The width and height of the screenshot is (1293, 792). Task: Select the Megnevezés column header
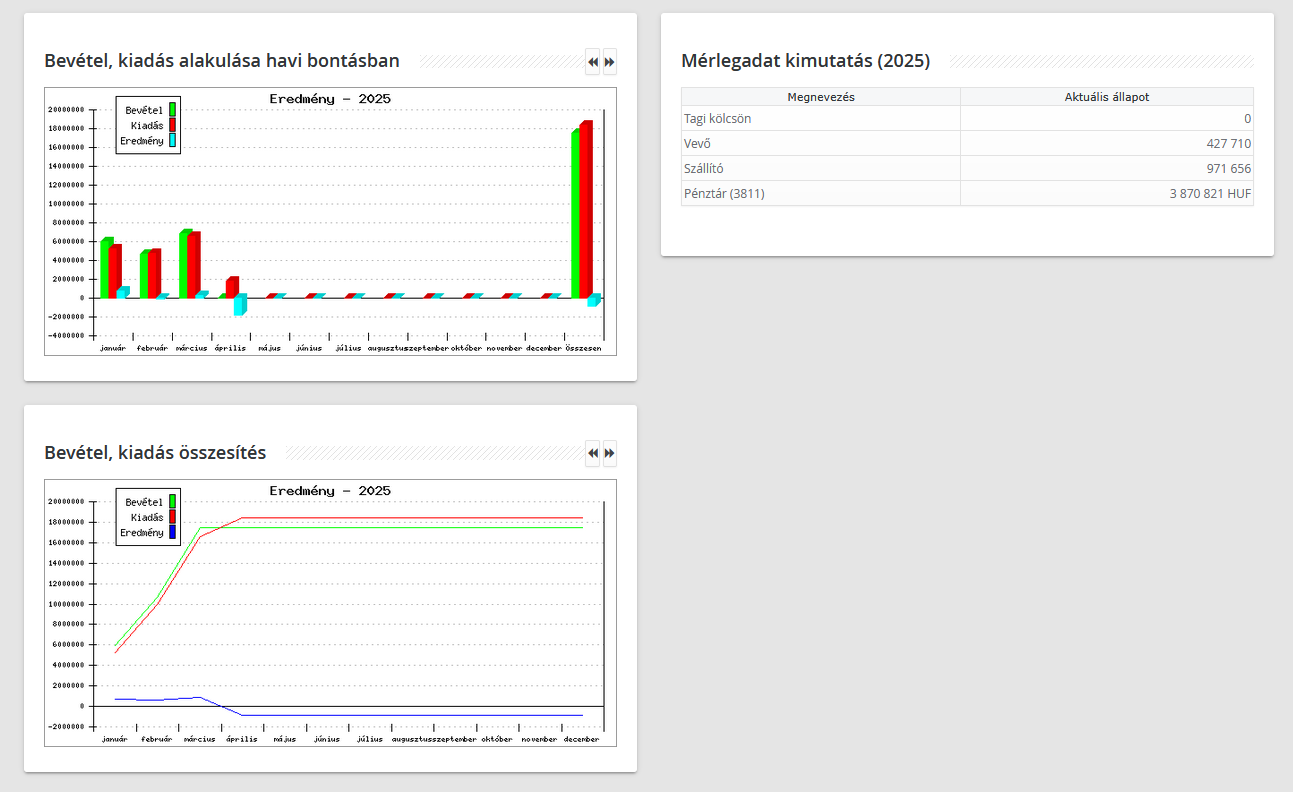[x=820, y=97]
